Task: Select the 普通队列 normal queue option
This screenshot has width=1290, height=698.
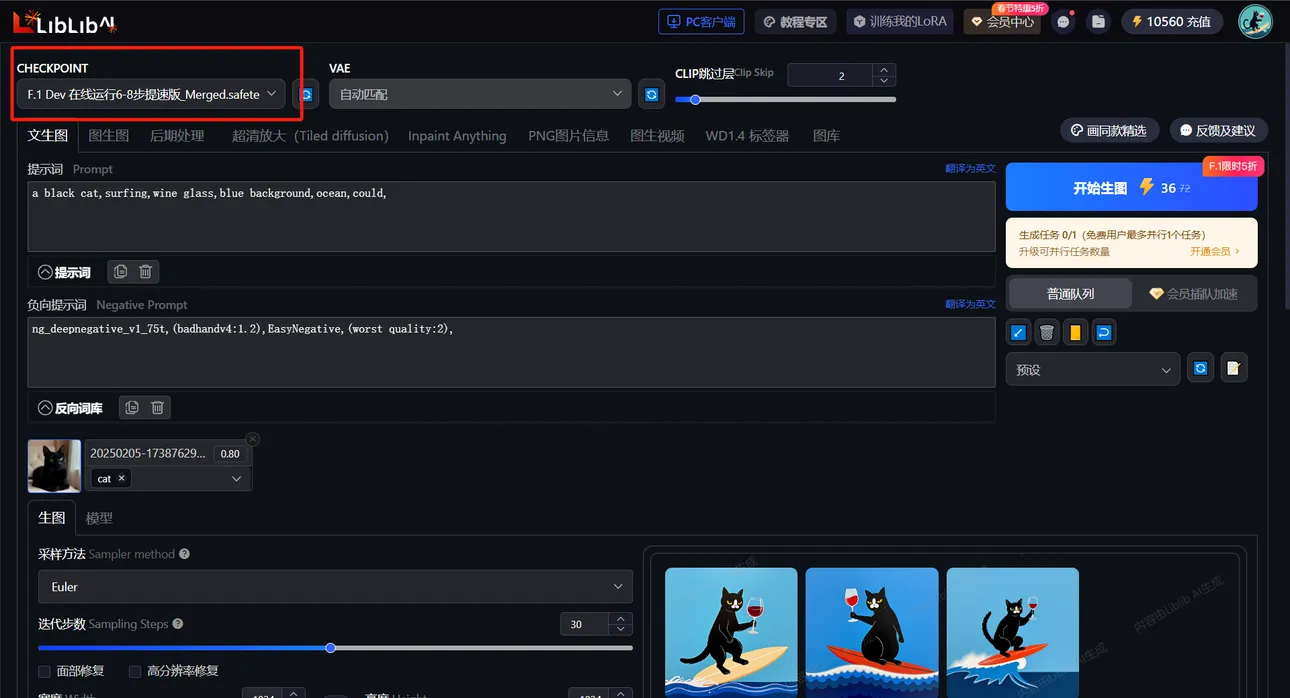Action: point(1070,294)
